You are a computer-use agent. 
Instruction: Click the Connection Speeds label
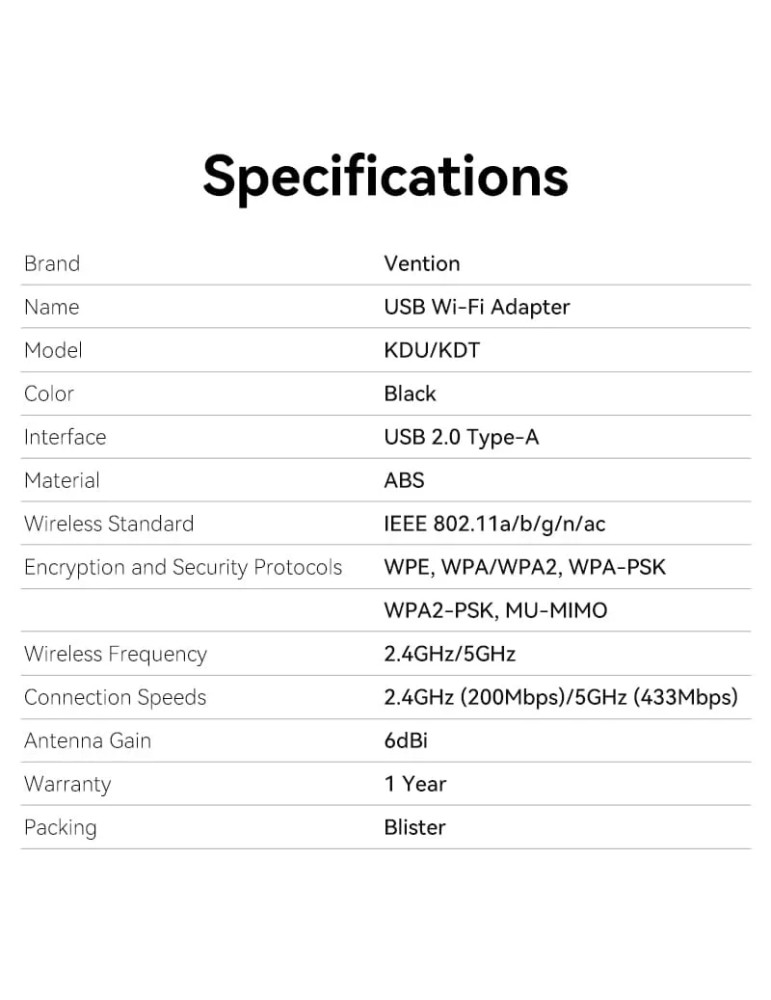[x=115, y=698]
